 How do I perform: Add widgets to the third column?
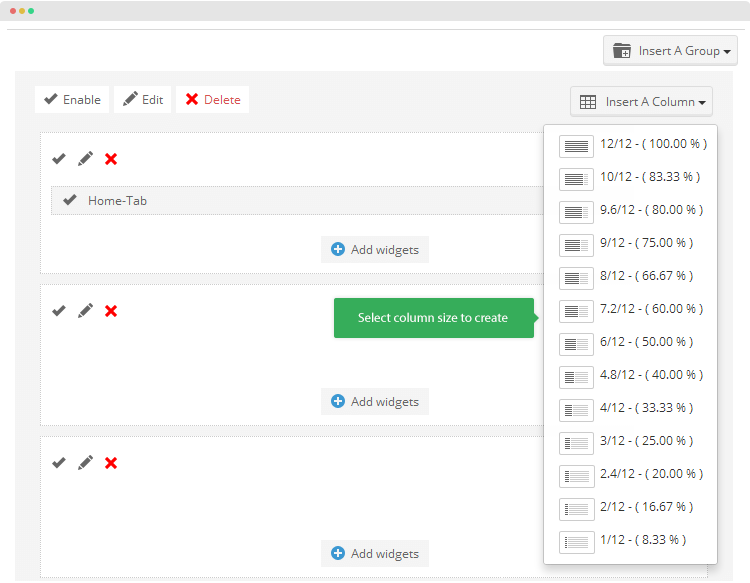coord(375,554)
